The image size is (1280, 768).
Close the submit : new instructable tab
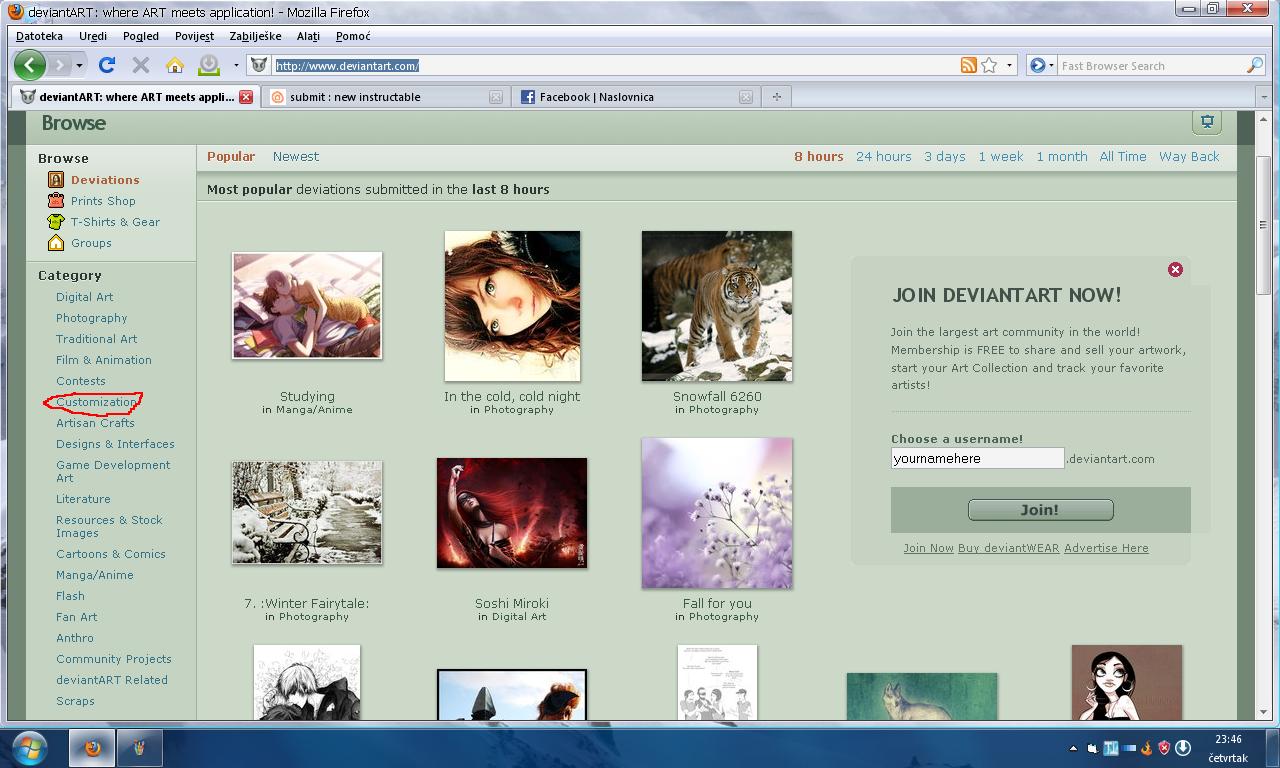pyautogui.click(x=496, y=97)
